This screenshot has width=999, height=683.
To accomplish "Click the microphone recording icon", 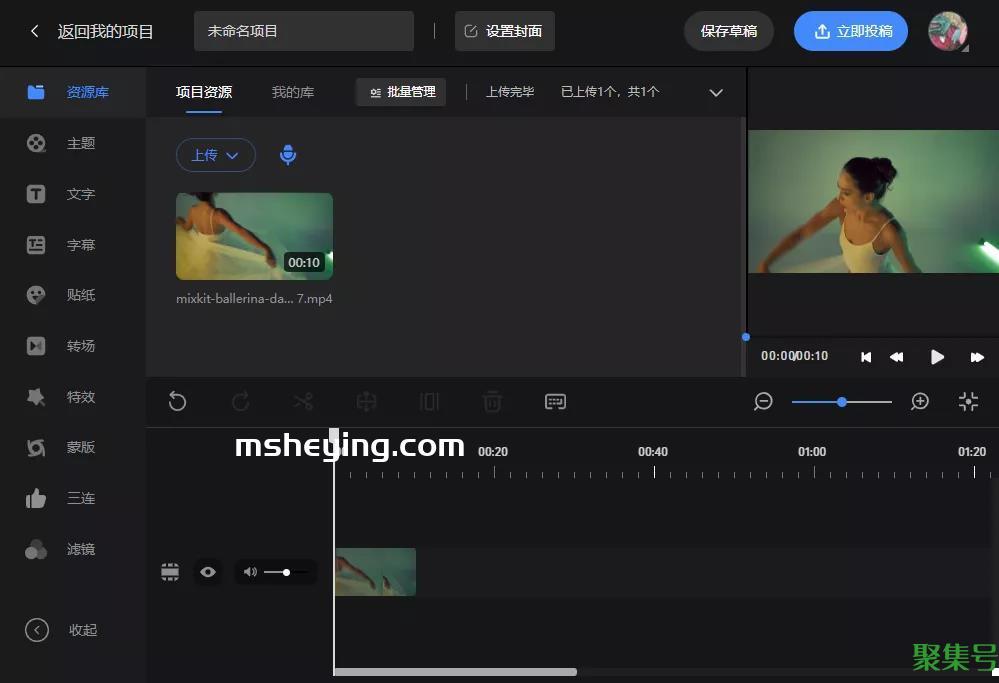I will (288, 155).
